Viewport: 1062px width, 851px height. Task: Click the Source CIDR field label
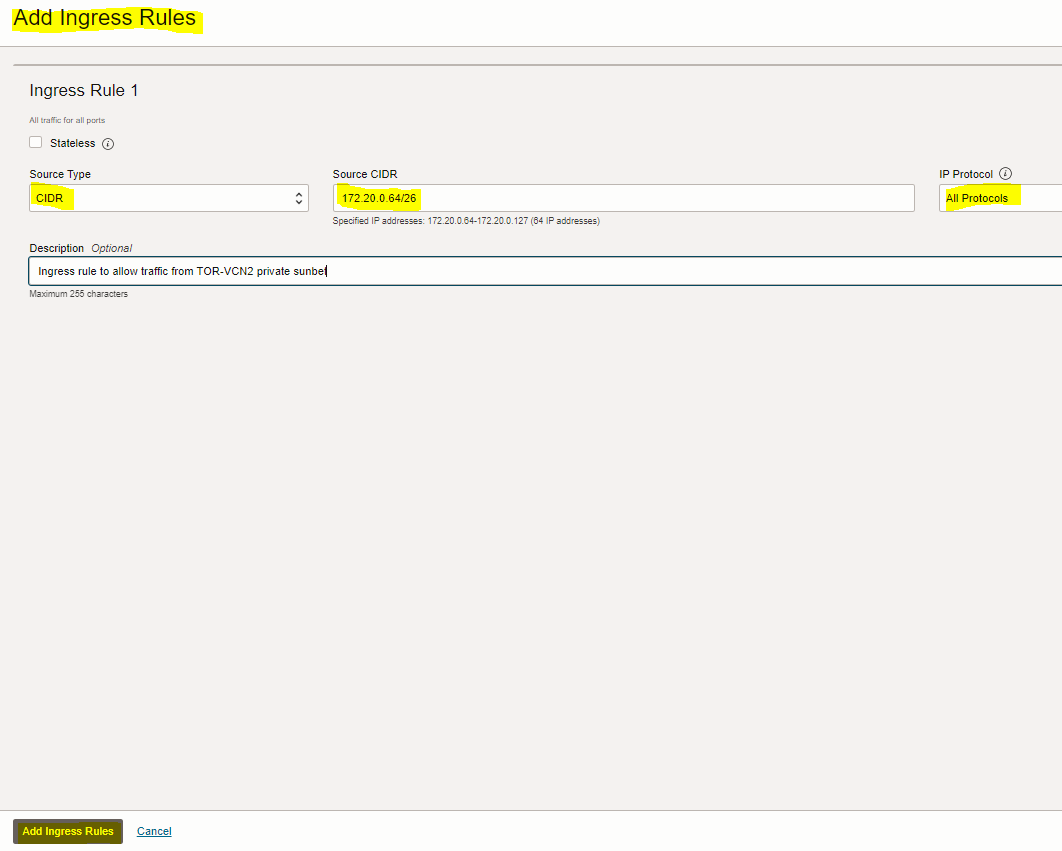click(x=365, y=175)
